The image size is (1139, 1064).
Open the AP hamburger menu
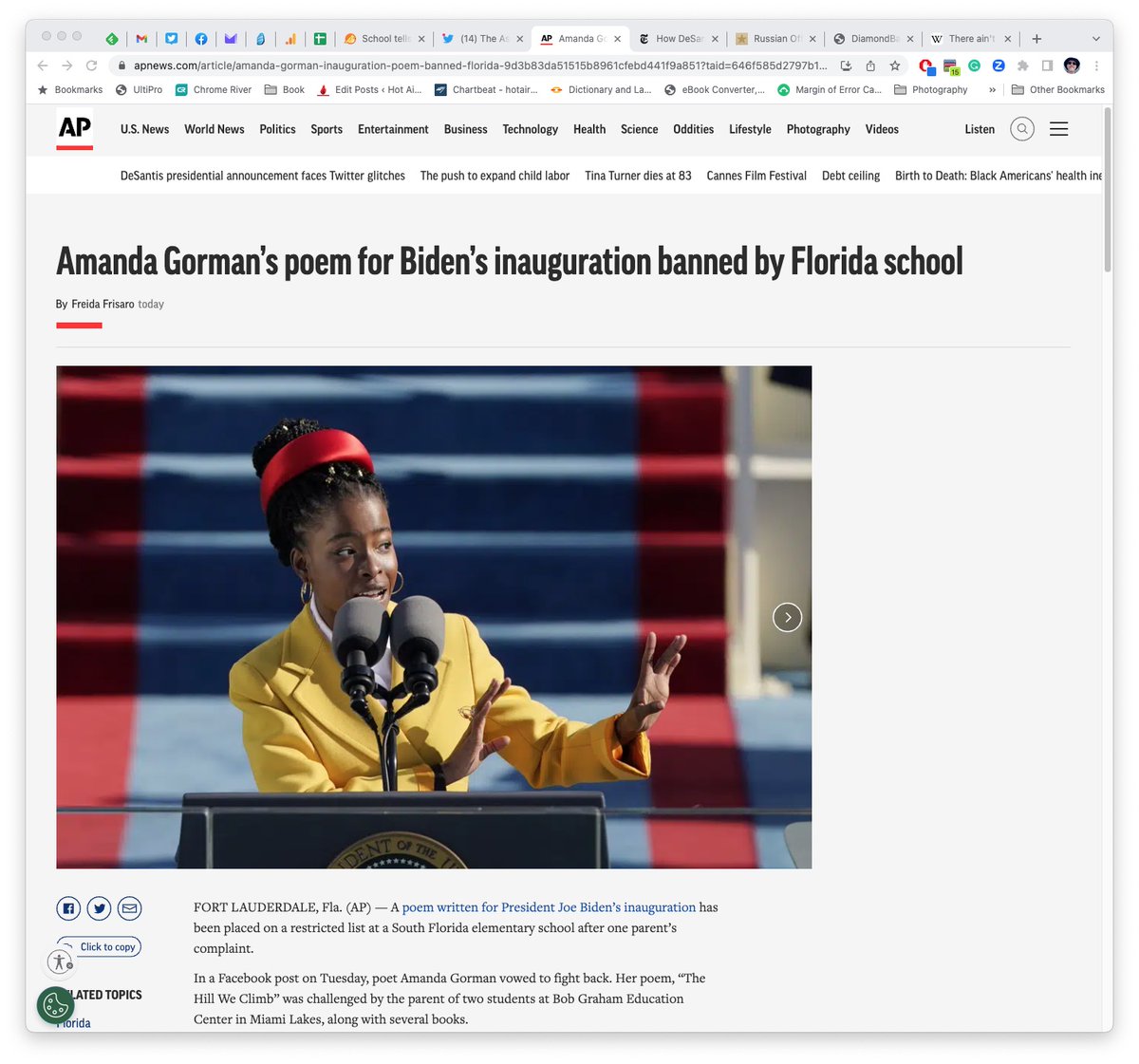[1059, 129]
